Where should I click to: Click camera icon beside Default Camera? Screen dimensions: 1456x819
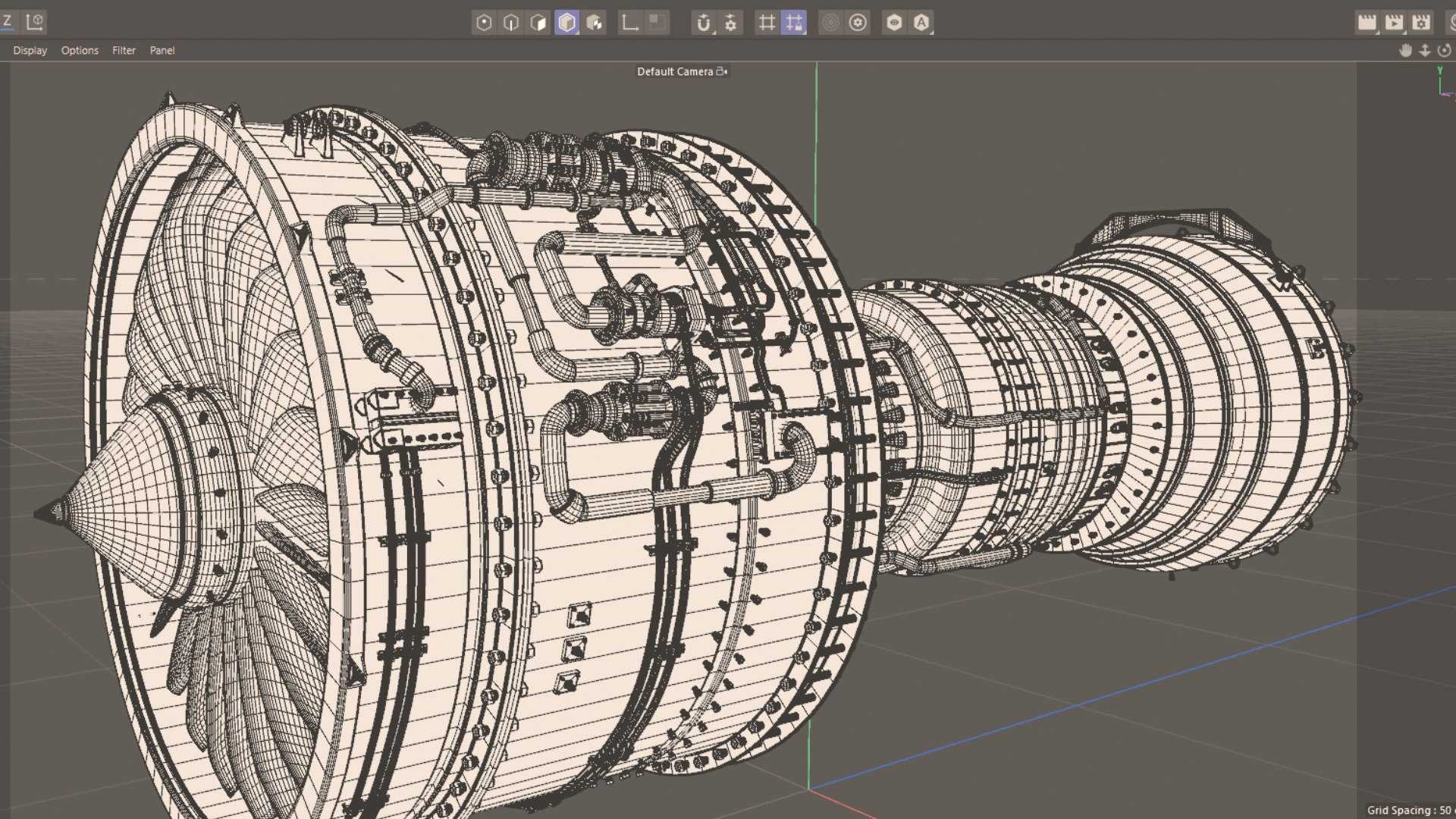pyautogui.click(x=722, y=71)
